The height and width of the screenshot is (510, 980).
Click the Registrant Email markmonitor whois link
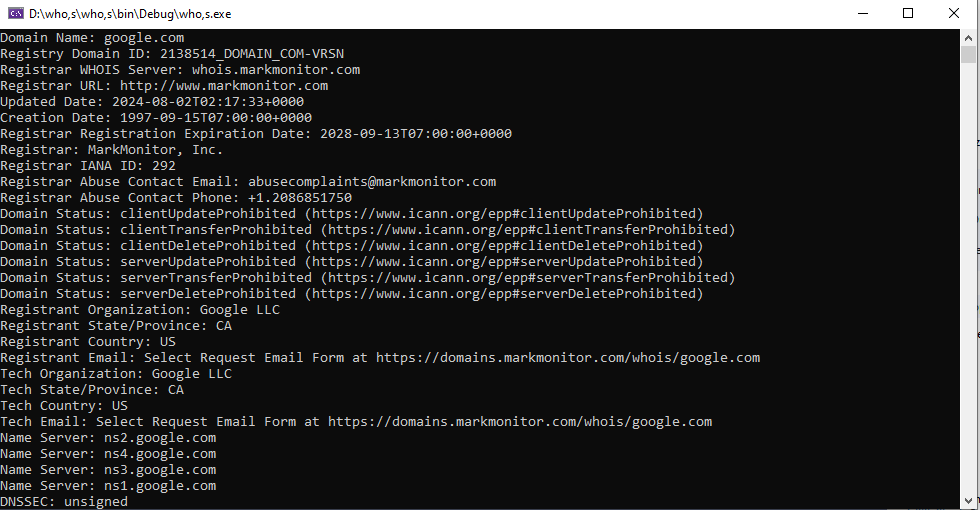[x=568, y=358]
